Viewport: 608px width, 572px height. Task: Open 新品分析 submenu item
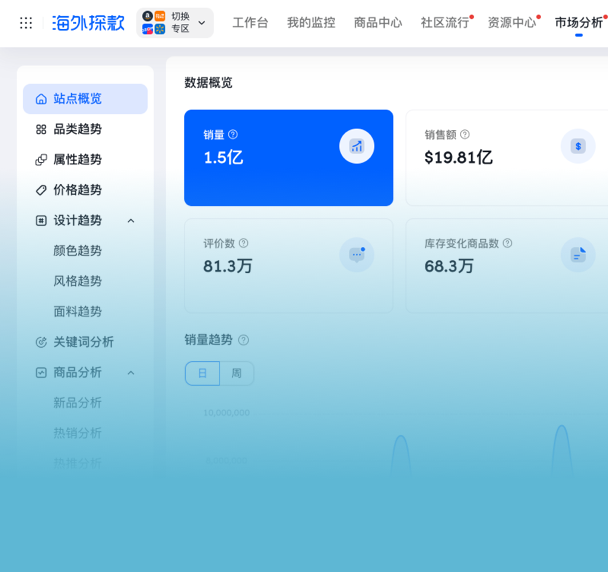coord(78,403)
